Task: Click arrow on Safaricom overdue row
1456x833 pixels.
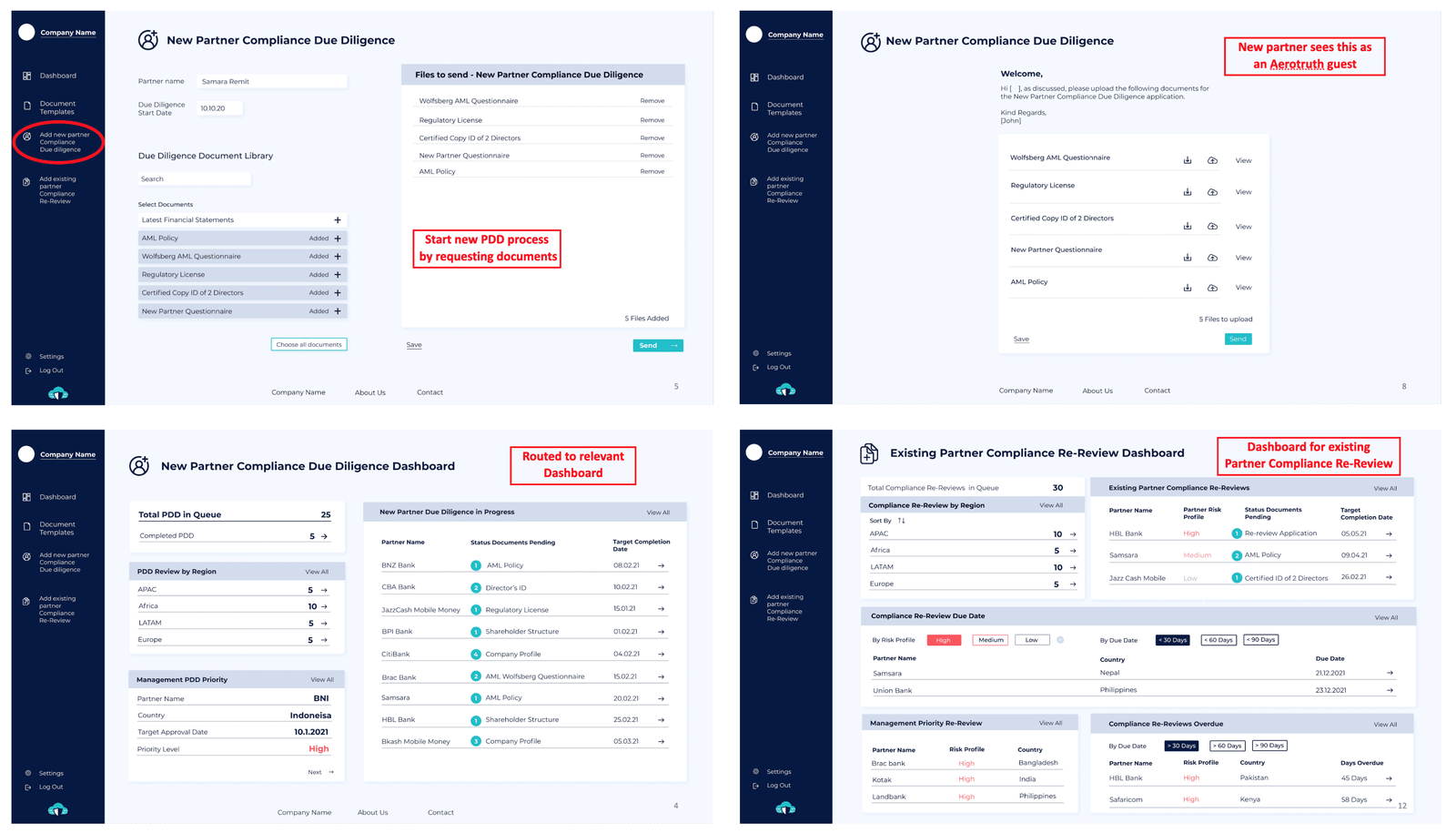Action: [1389, 800]
